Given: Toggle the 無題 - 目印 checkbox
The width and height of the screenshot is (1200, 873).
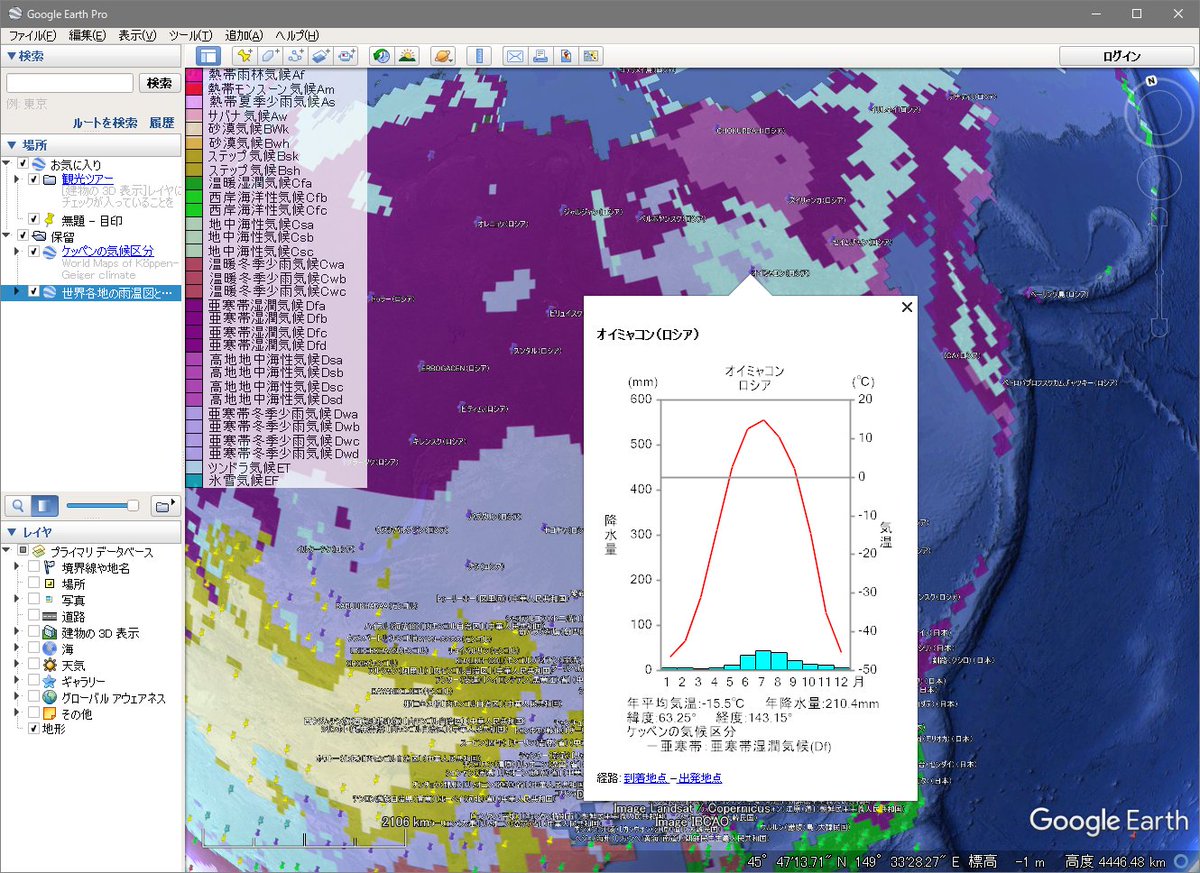Looking at the screenshot, I should pyautogui.click(x=34, y=219).
